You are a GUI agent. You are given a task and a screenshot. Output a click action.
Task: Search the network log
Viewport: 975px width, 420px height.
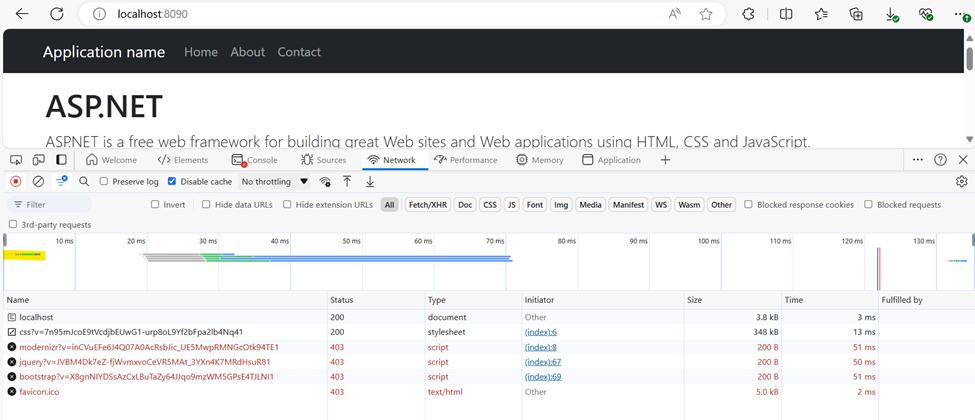coord(84,181)
